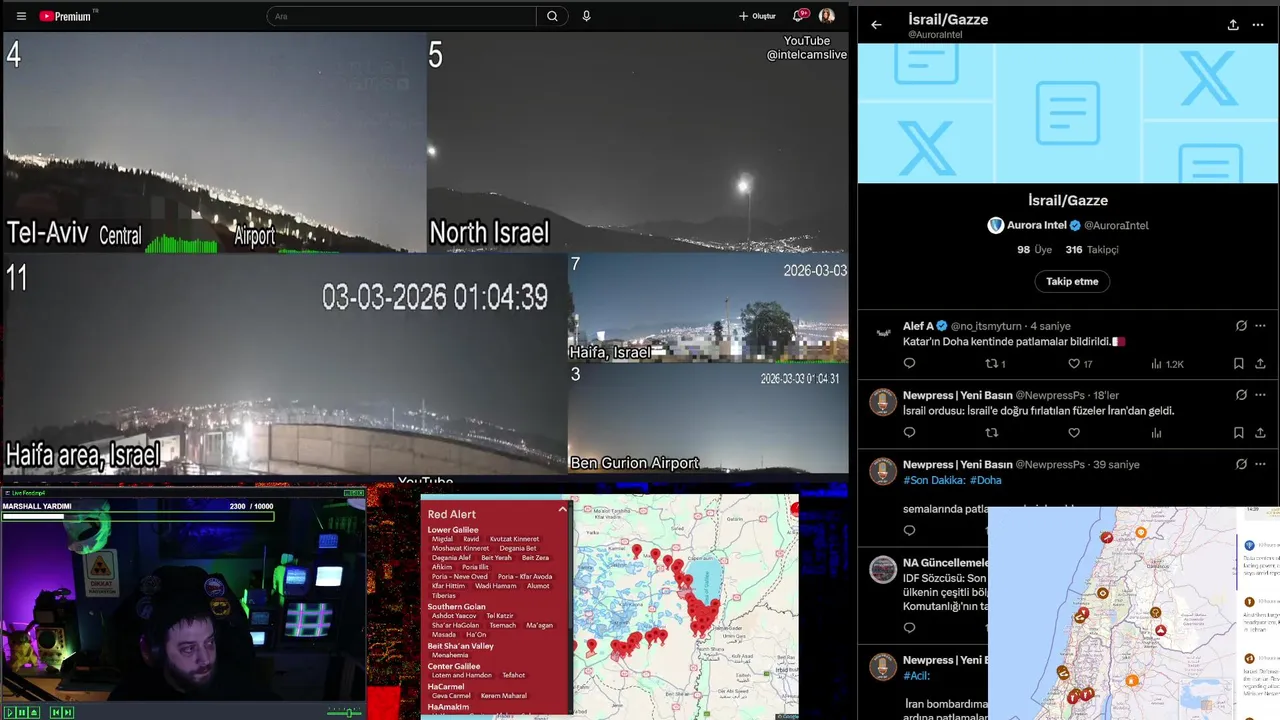1280x720 pixels.
Task: Open the #Doha hashtag link
Action: [x=985, y=480]
